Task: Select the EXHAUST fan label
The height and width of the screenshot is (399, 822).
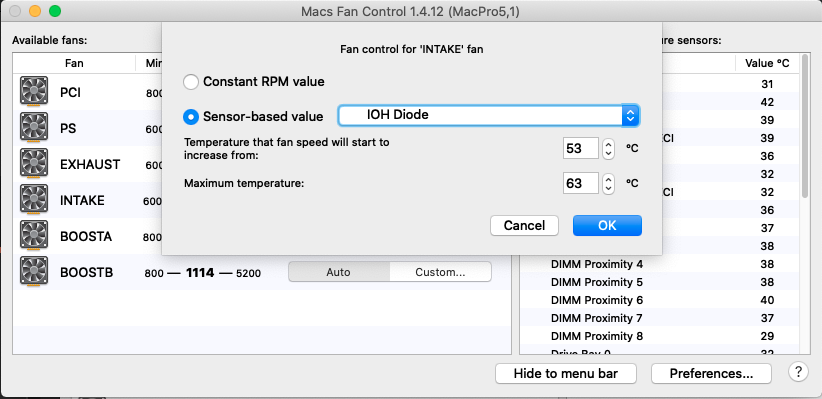Action: [x=90, y=165]
